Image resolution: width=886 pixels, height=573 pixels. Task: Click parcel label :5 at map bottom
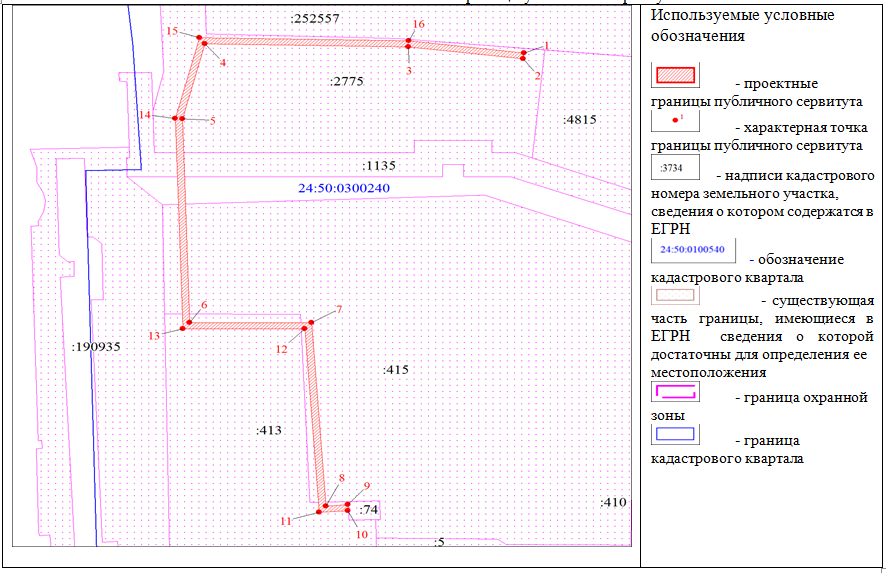pyautogui.click(x=439, y=542)
